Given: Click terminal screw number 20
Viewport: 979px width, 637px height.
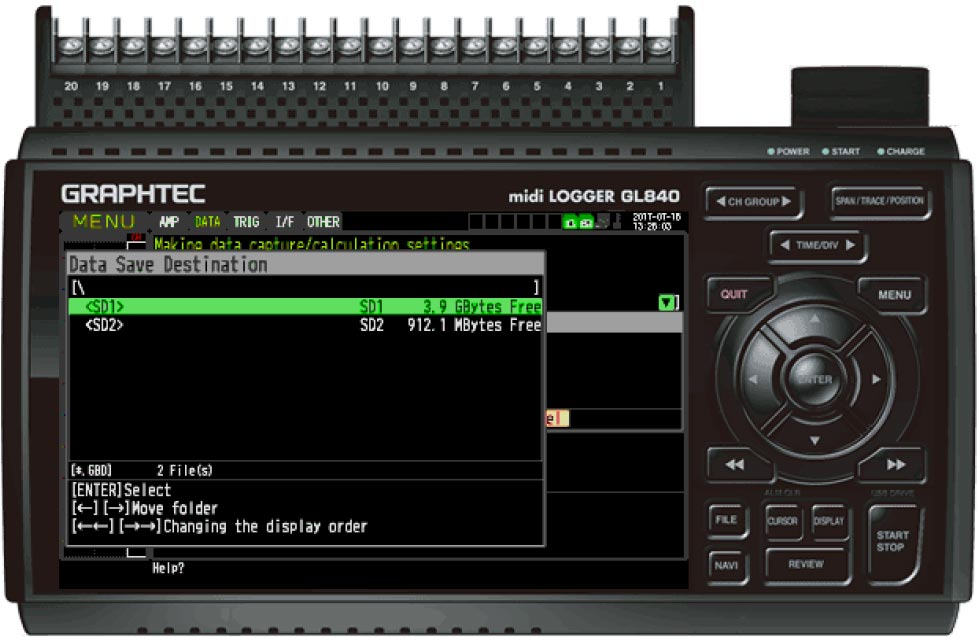Looking at the screenshot, I should click(x=71, y=46).
